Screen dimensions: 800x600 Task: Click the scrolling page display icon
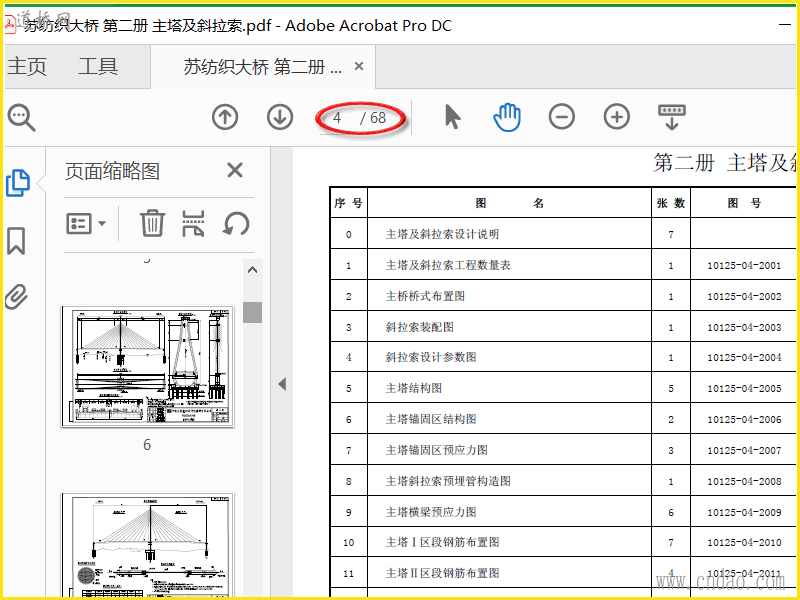672,117
